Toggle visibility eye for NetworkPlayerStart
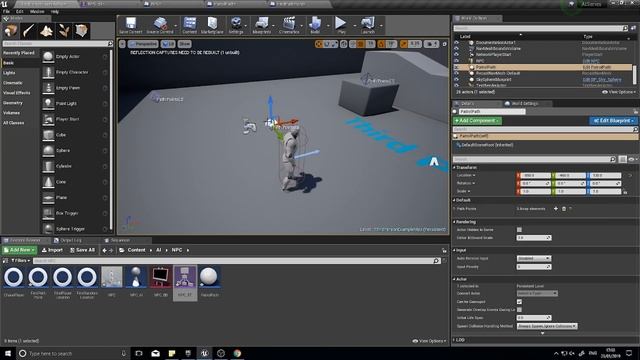The image size is (640, 360). (x=456, y=54)
